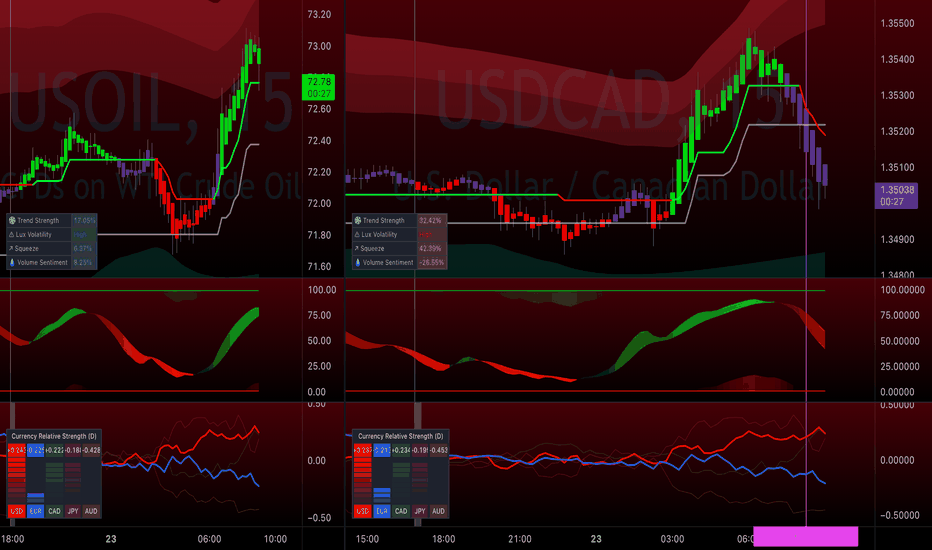Click the 1.35200 price on USDCAD scale
Image resolution: width=932 pixels, height=550 pixels.
[898, 131]
